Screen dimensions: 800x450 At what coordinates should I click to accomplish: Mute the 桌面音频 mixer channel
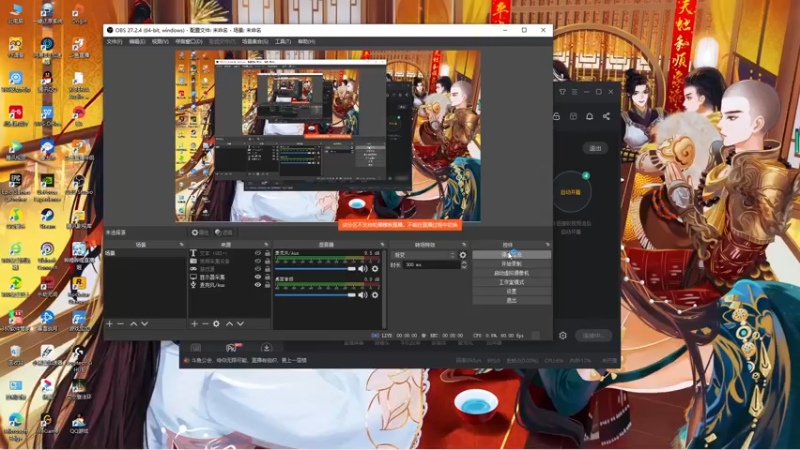coord(362,295)
